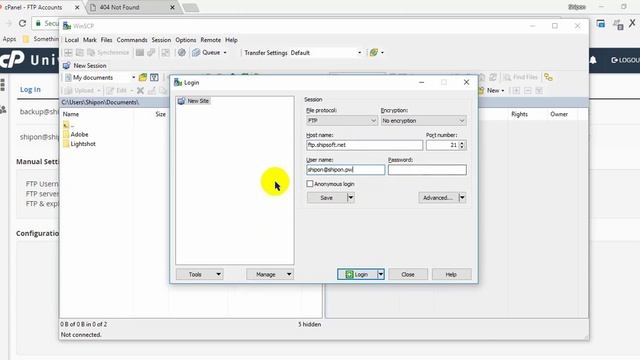Open the Manage dropdown in Login dialog
This screenshot has width=640, height=360.
pos(270,274)
